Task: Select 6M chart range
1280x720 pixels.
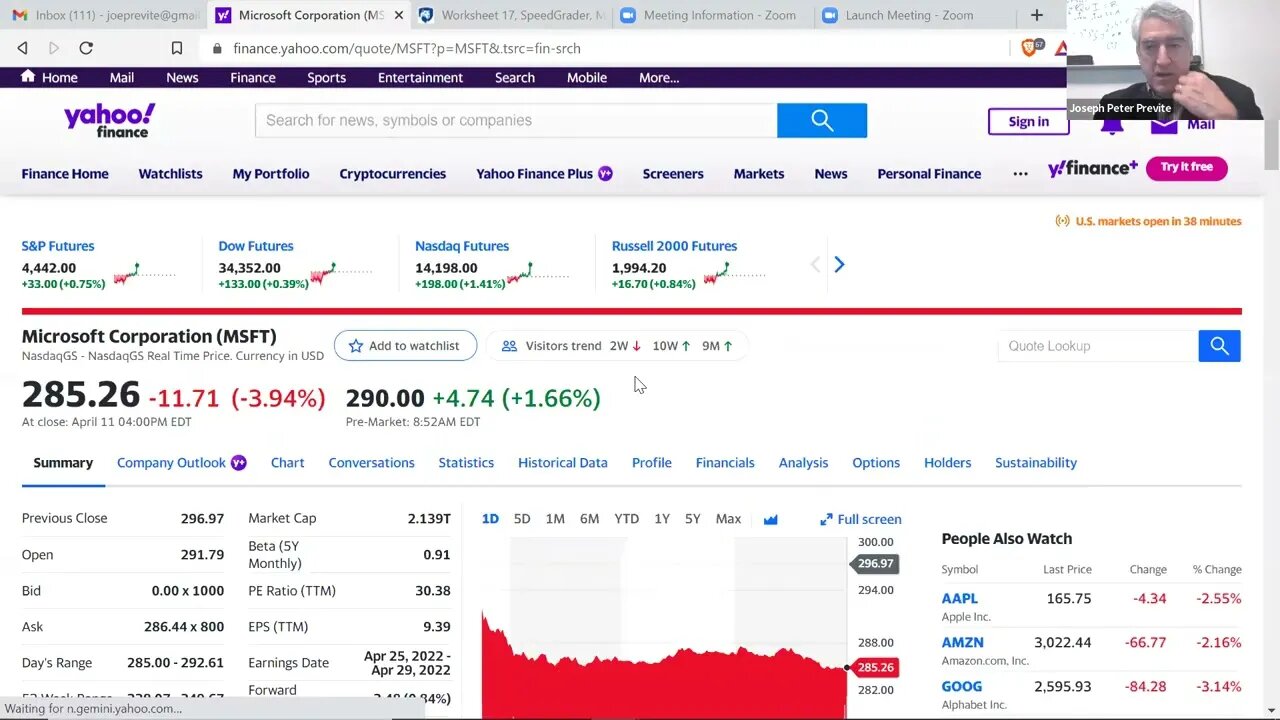Action: click(589, 519)
